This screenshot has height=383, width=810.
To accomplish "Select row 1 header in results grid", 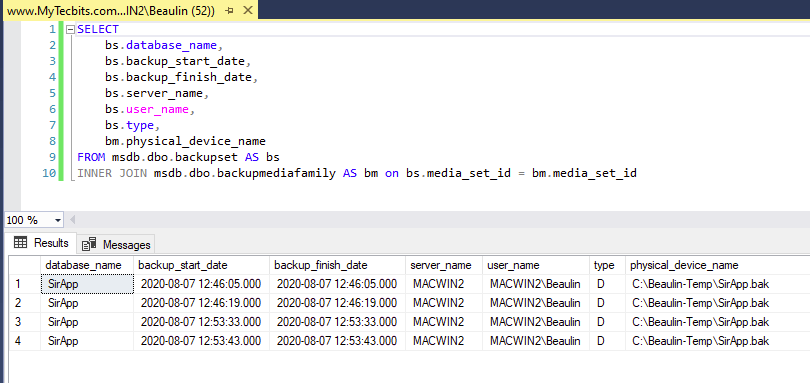I will (x=24, y=284).
